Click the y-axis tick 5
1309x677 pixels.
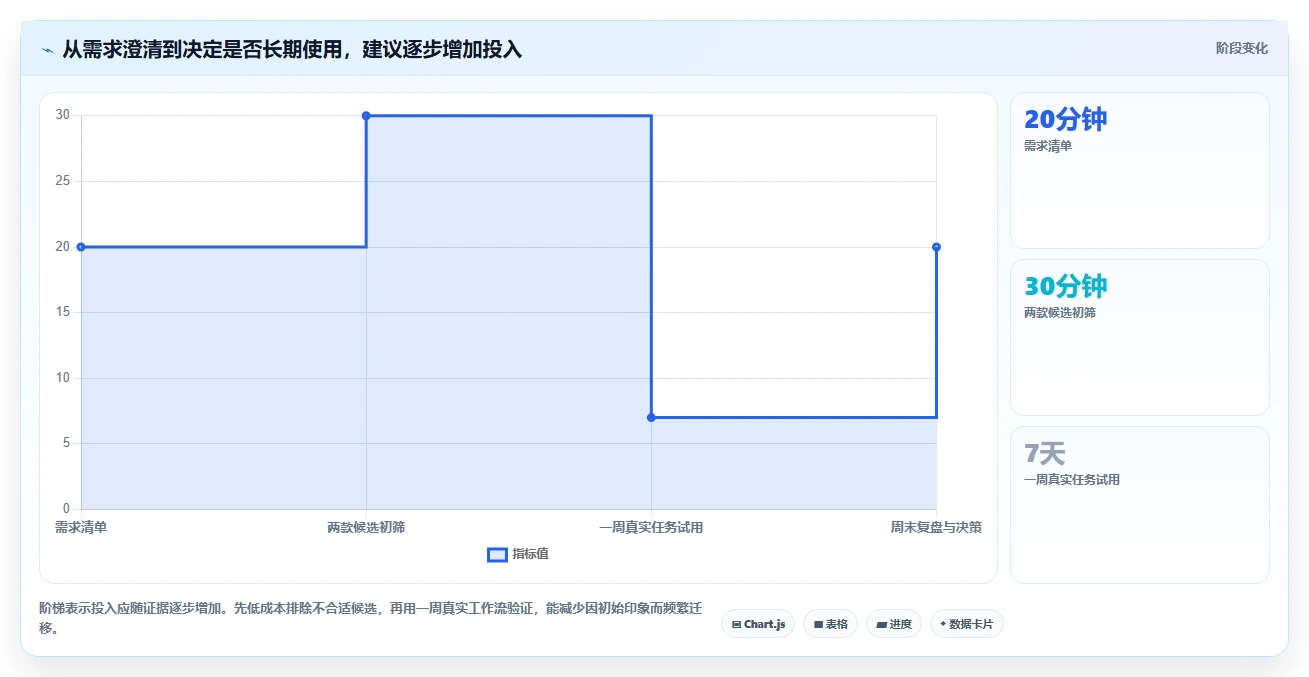pos(66,443)
